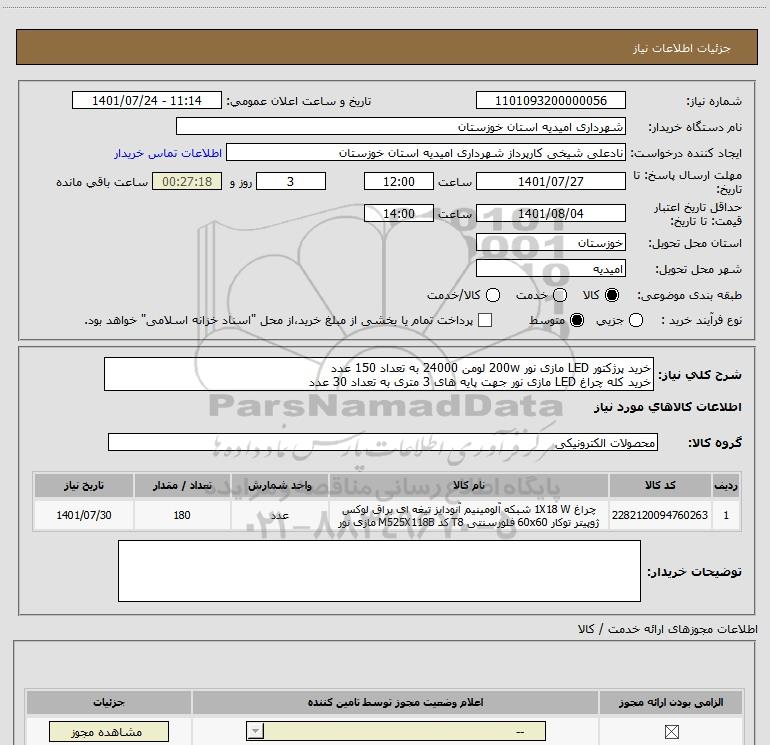770x745 pixels.
Task: Choose the جزیی purchase type radio
Action: coord(635,320)
